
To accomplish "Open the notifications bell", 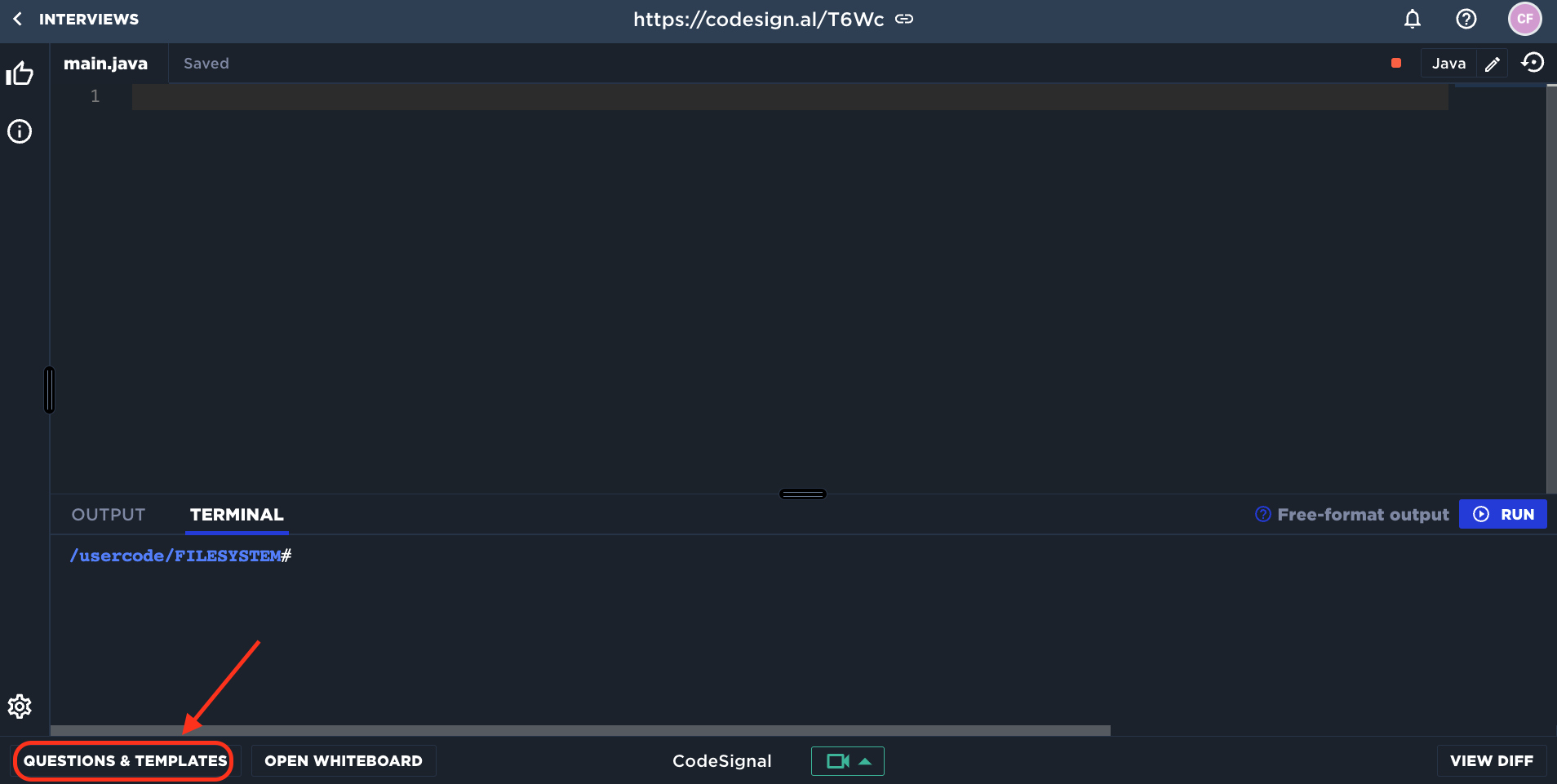I will coord(1412,20).
